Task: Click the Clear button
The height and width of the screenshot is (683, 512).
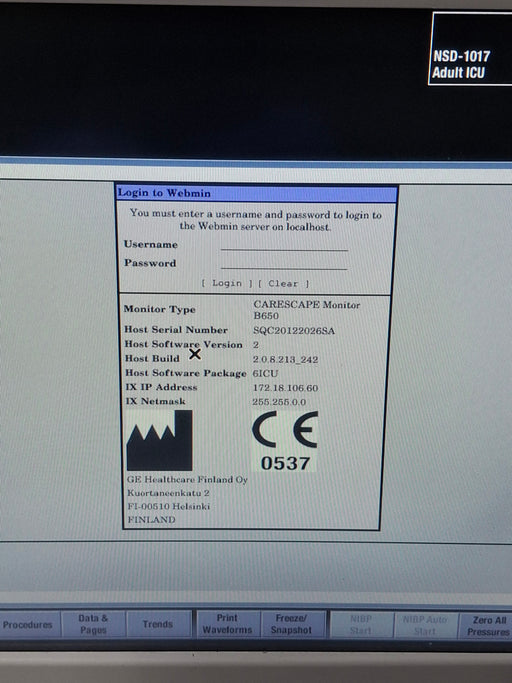Action: [283, 284]
